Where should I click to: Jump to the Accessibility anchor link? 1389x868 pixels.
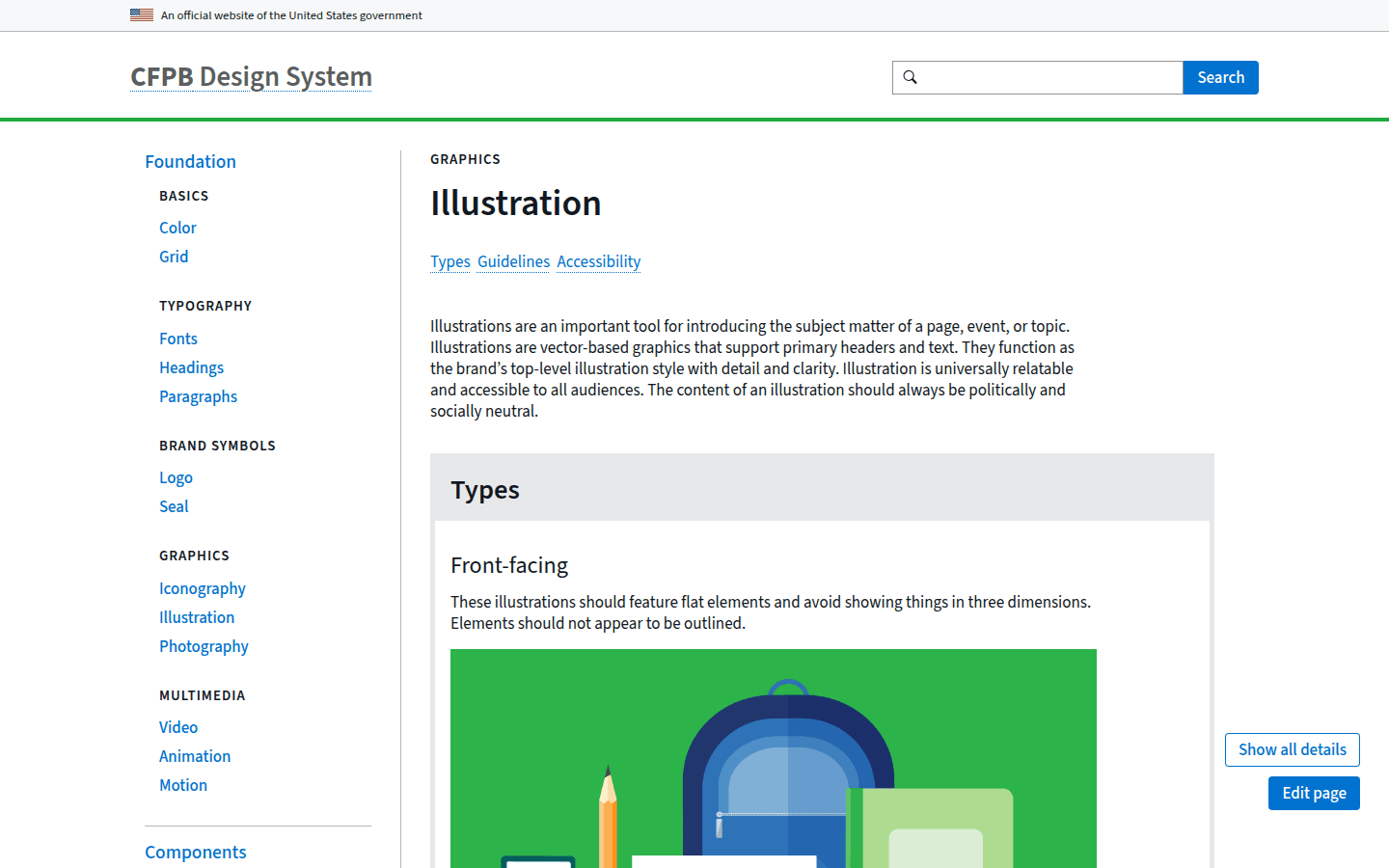tap(598, 261)
